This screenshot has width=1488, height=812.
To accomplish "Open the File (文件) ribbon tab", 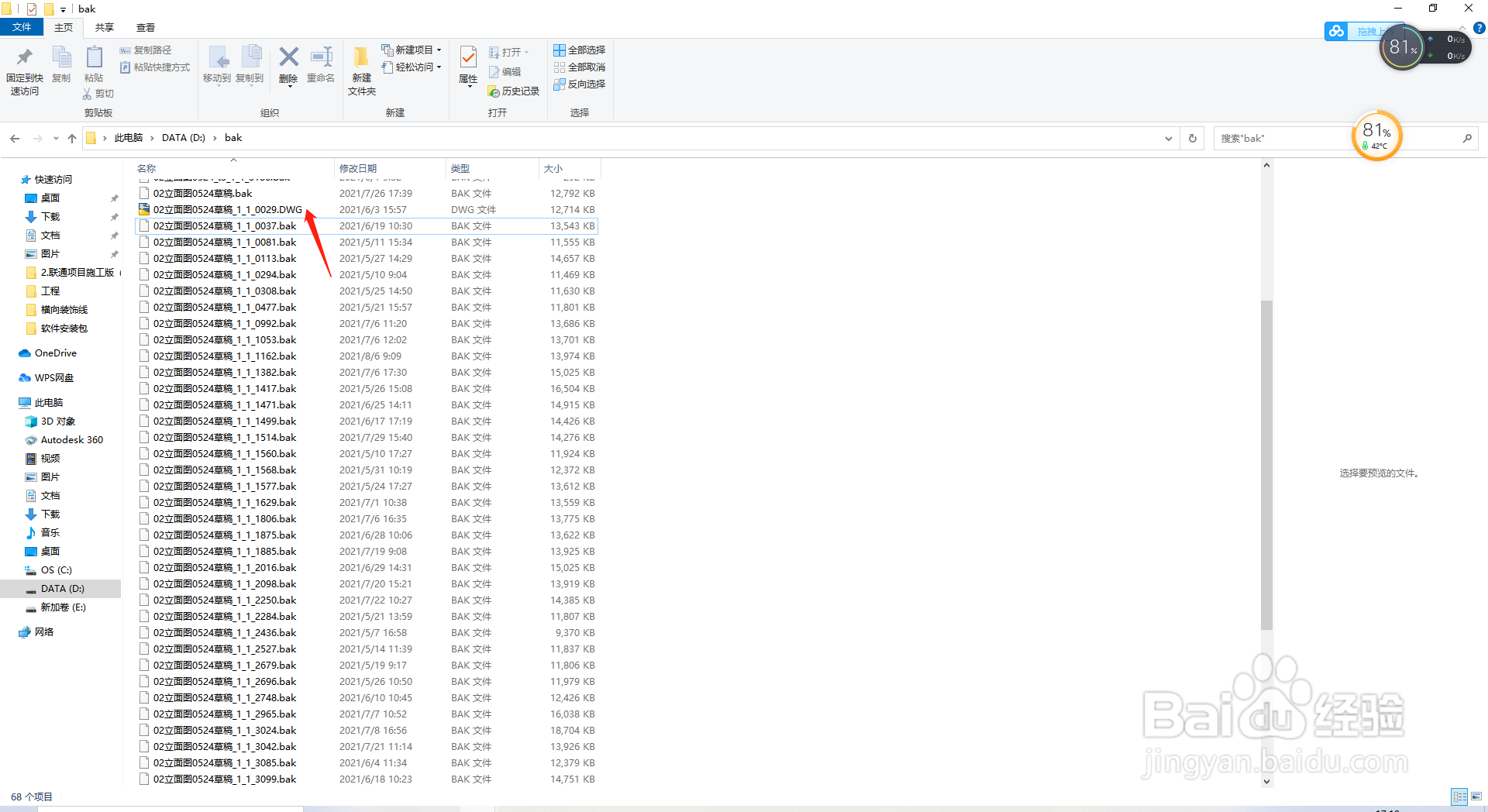I will 22,27.
